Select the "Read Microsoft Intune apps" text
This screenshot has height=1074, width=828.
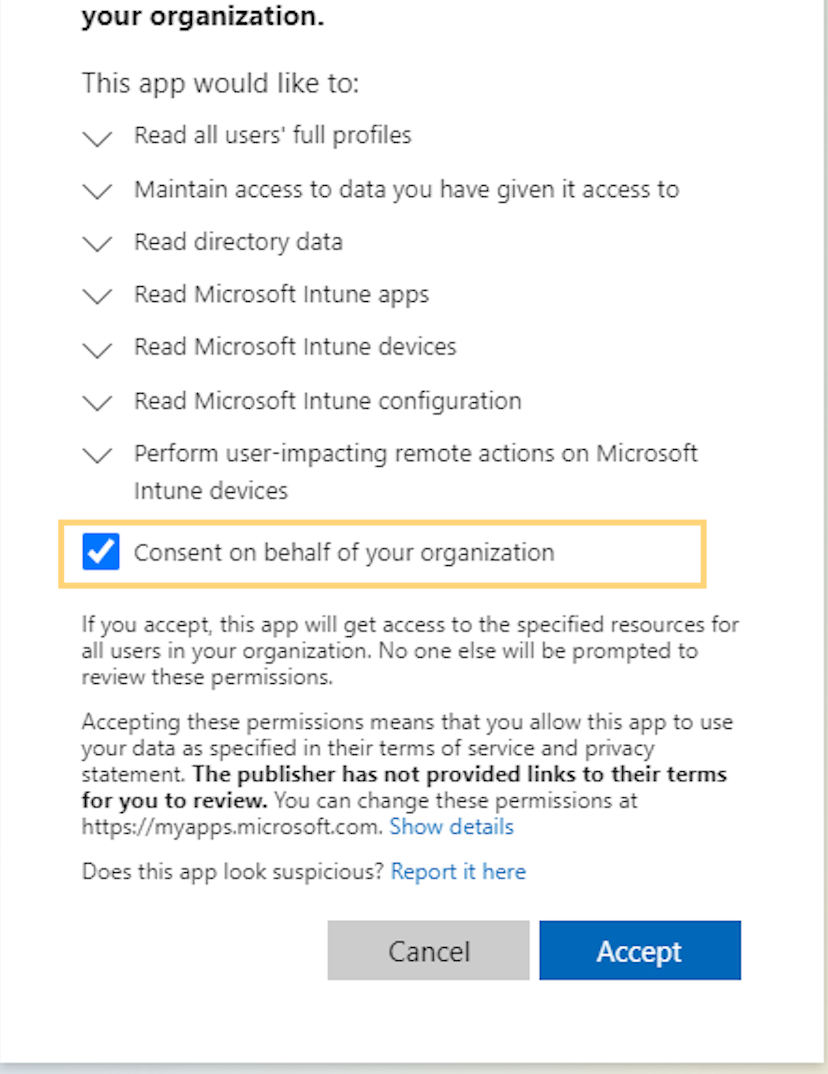click(x=281, y=294)
